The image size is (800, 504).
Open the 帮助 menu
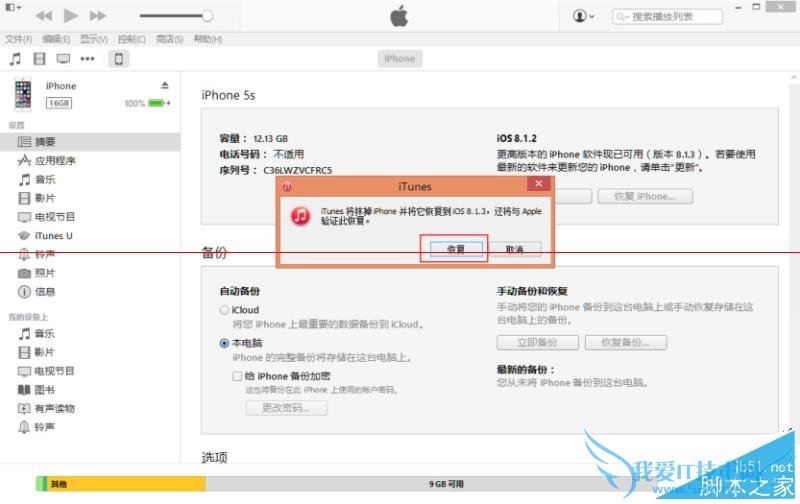click(208, 39)
